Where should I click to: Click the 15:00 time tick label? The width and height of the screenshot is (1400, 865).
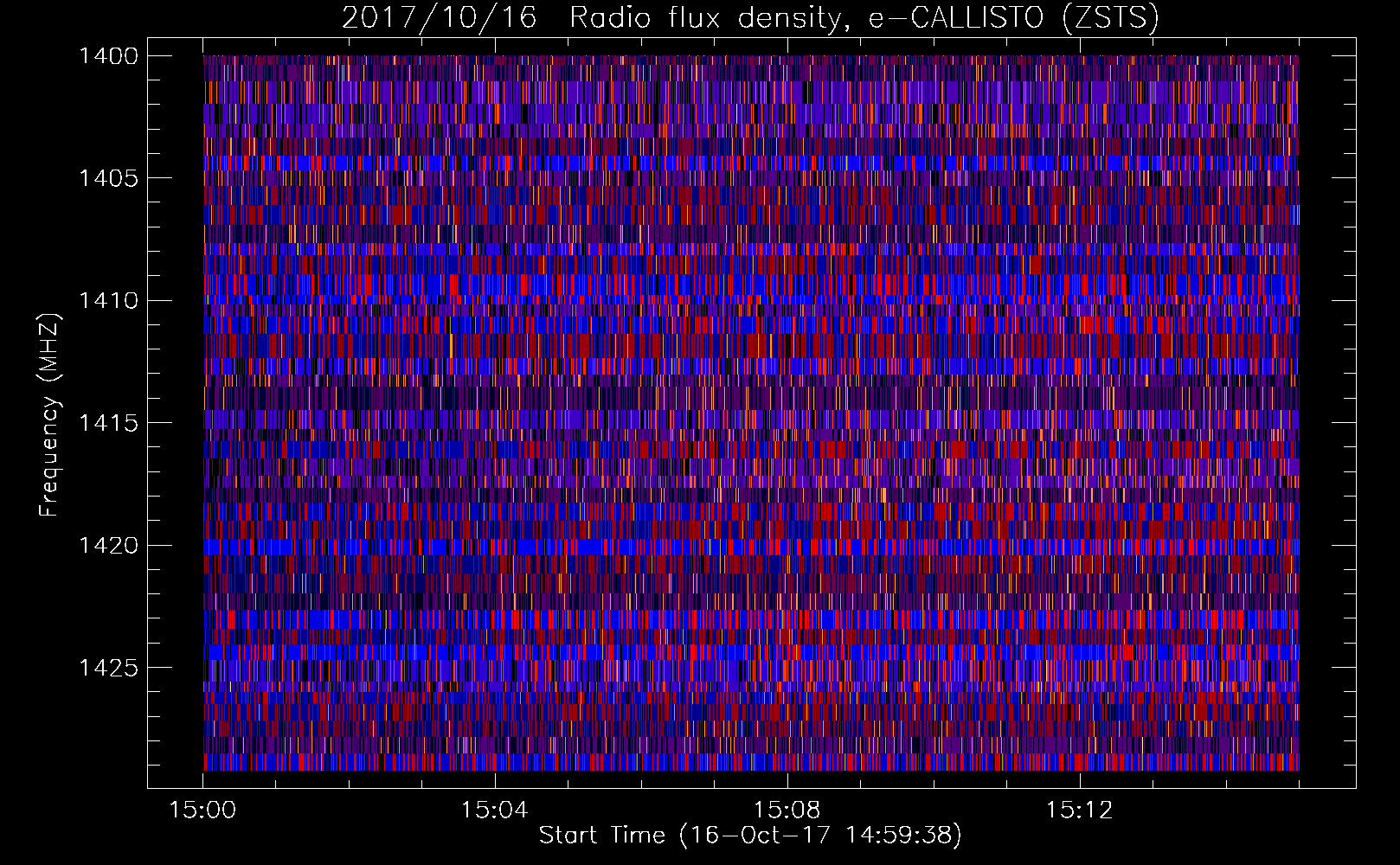point(202,811)
